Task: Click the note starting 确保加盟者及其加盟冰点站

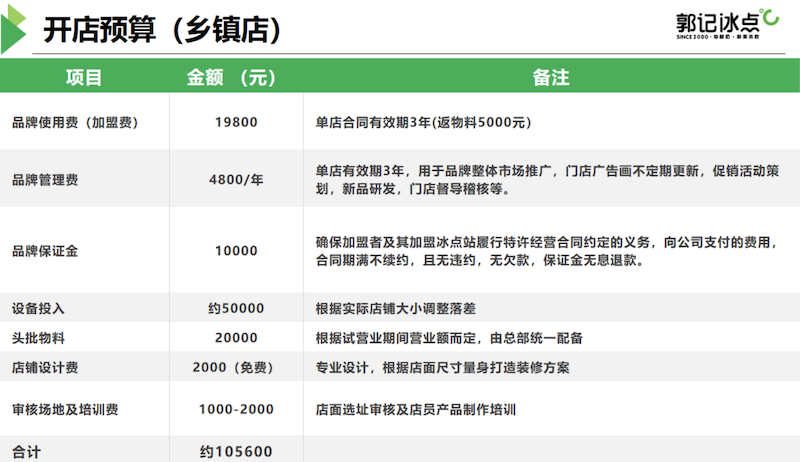Action: tap(547, 251)
